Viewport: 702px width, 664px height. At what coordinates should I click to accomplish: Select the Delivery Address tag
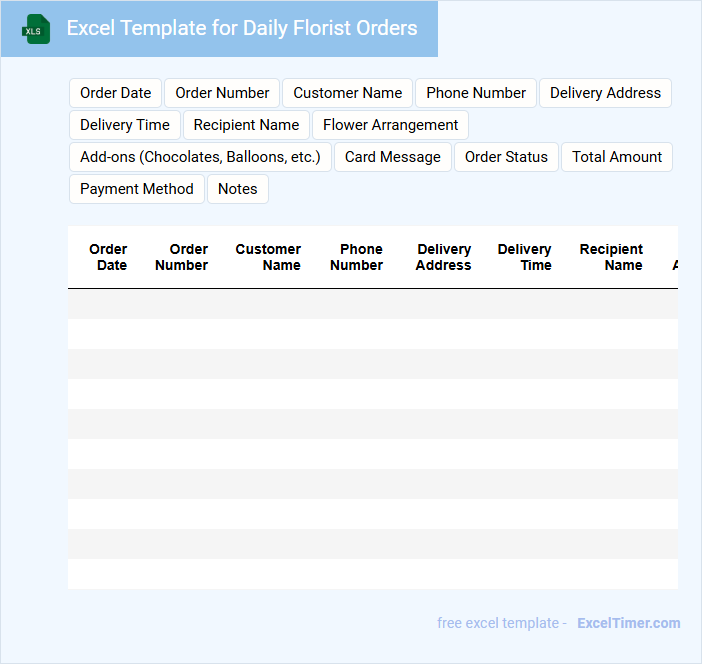pyautogui.click(x=605, y=93)
